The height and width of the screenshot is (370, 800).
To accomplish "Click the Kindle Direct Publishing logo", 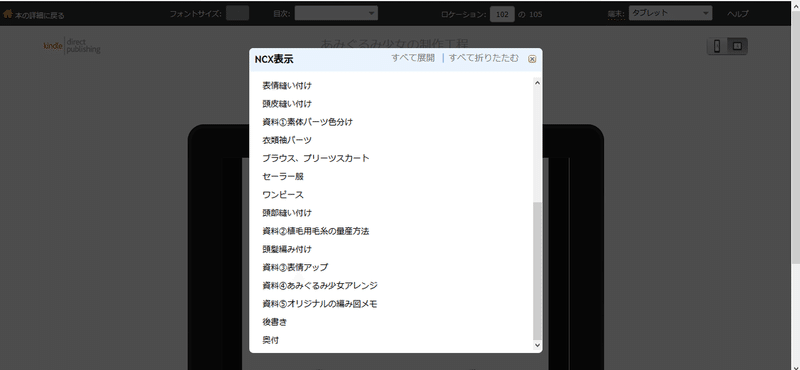I will point(72,45).
